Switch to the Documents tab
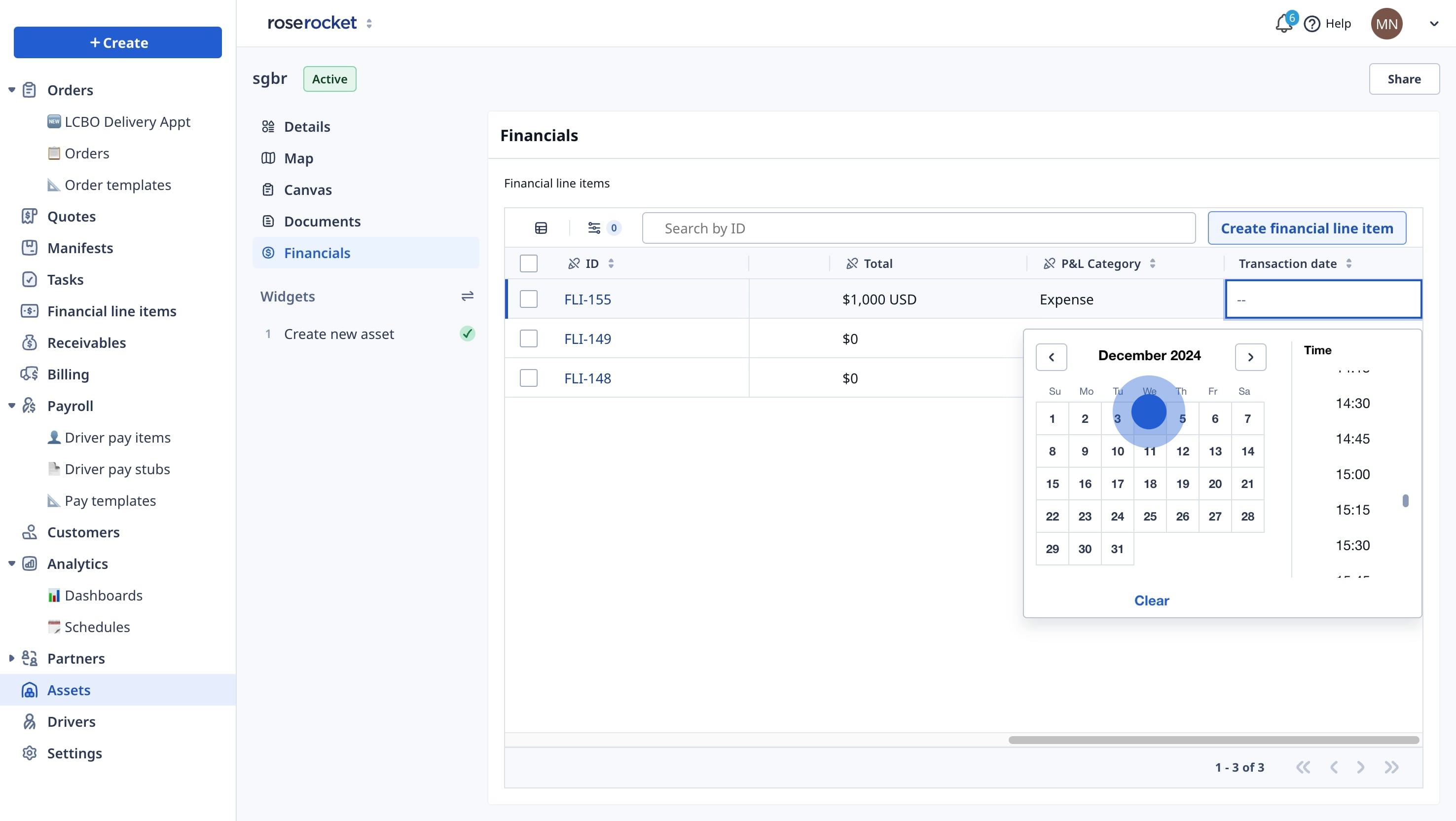Screen dimensions: 1456x821 pos(322,222)
